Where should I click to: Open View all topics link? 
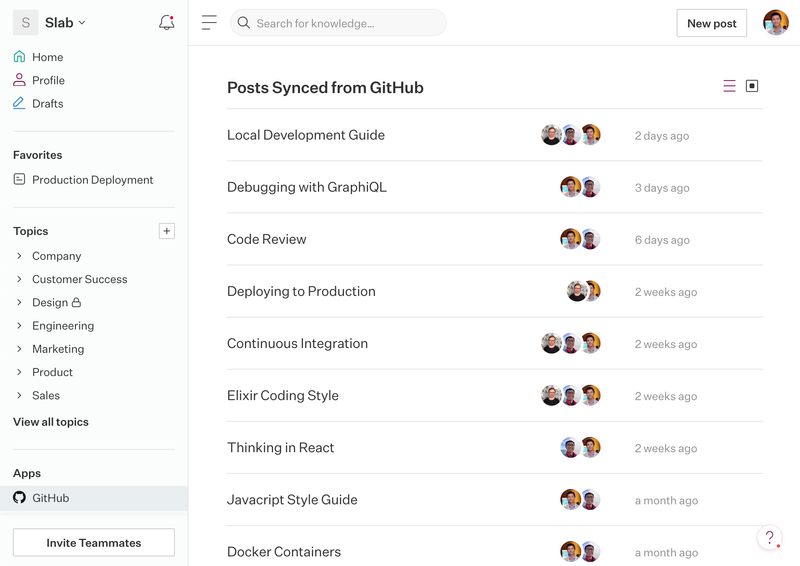pos(51,422)
